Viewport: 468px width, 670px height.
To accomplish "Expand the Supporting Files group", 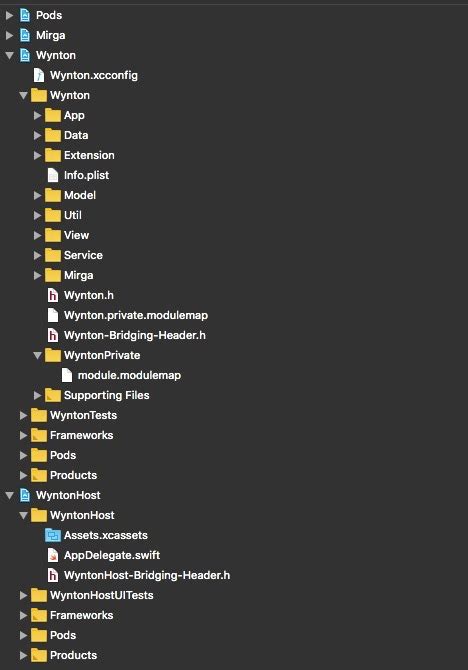I will click(x=37, y=395).
